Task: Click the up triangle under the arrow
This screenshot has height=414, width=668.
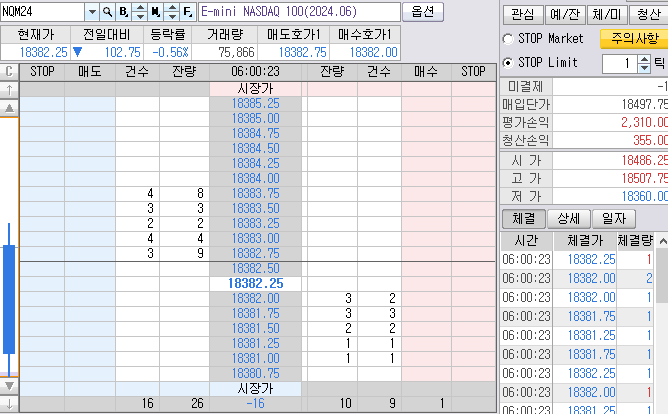Action: [x=9, y=108]
